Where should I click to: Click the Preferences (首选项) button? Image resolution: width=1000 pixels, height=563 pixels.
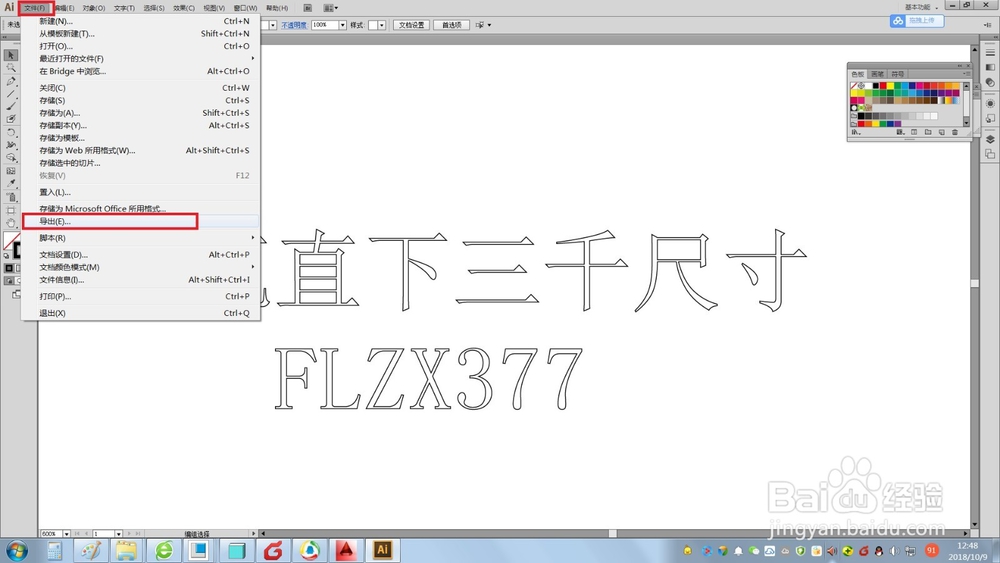coord(452,25)
